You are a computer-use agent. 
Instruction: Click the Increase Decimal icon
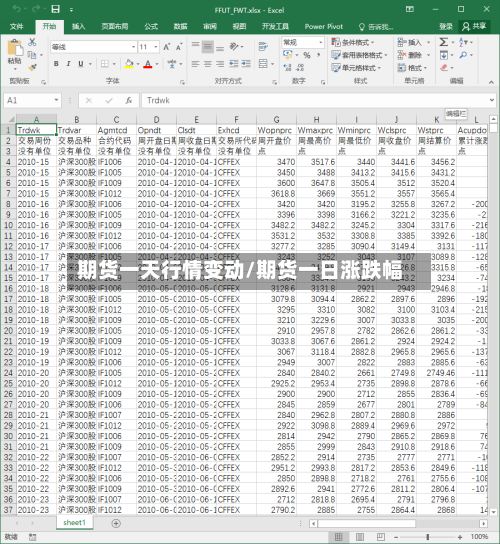(x=287, y=67)
